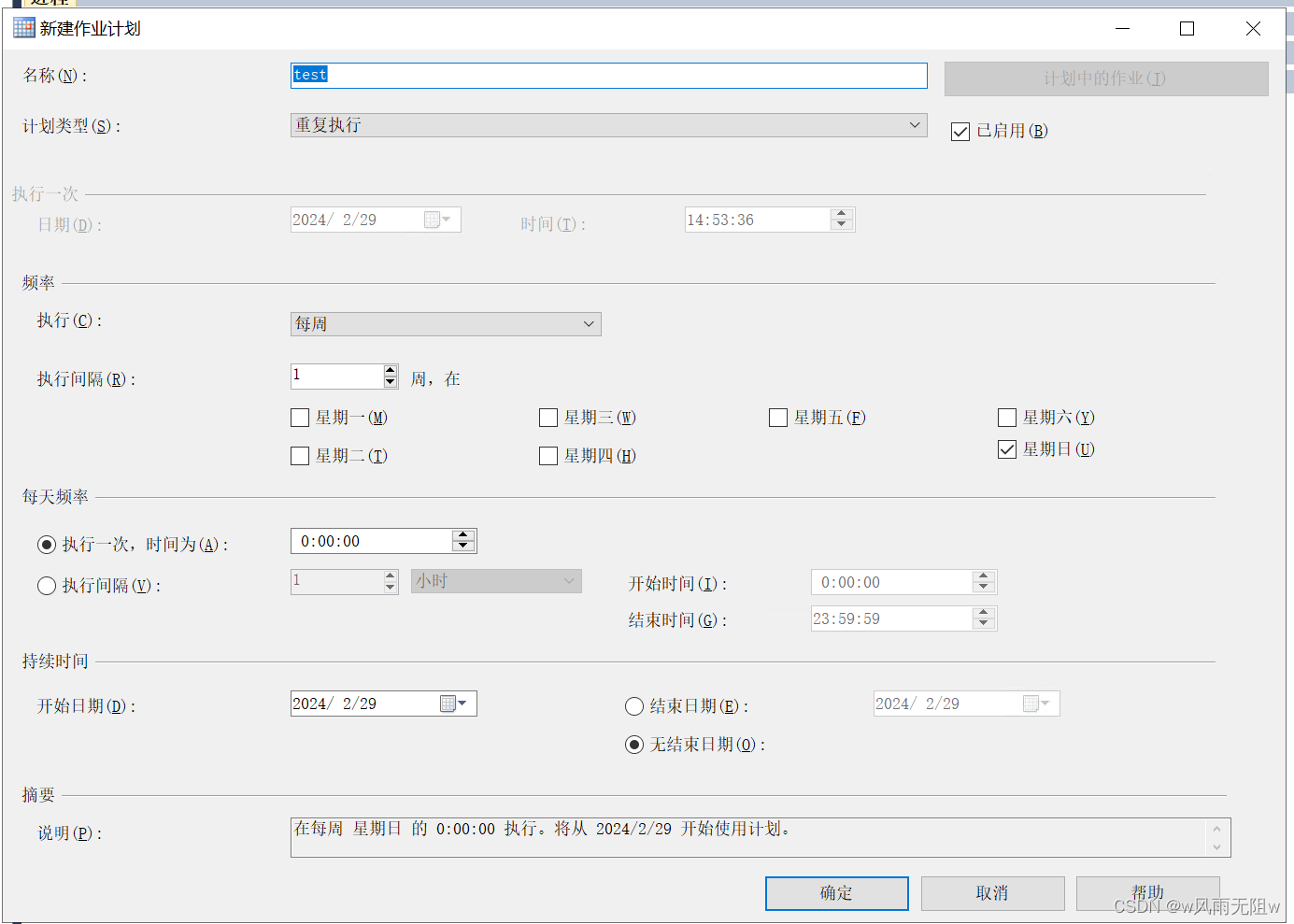Check the 星期五 checkbox
1294x924 pixels.
(778, 418)
